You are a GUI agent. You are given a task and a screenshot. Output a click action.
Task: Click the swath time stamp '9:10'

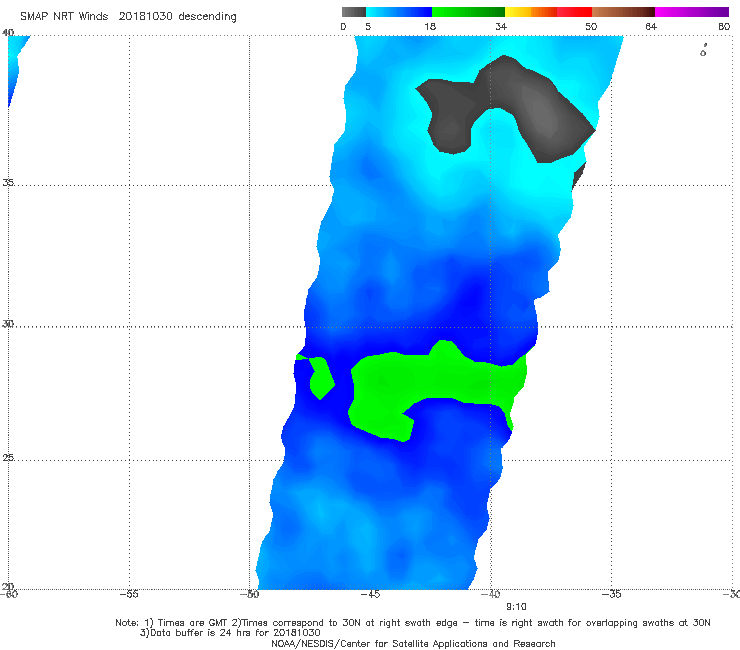tap(516, 607)
